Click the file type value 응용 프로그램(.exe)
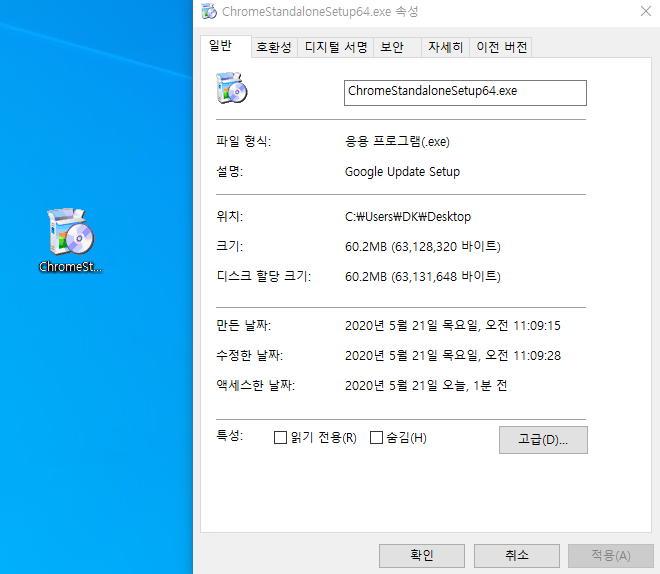This screenshot has width=660, height=574. (x=397, y=141)
